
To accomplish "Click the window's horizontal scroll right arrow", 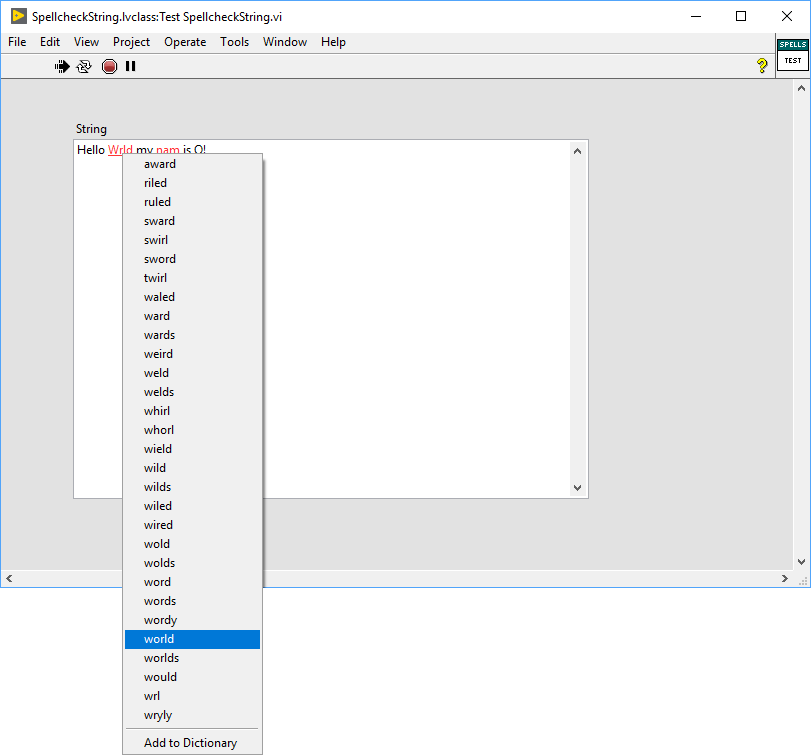I will click(785, 579).
